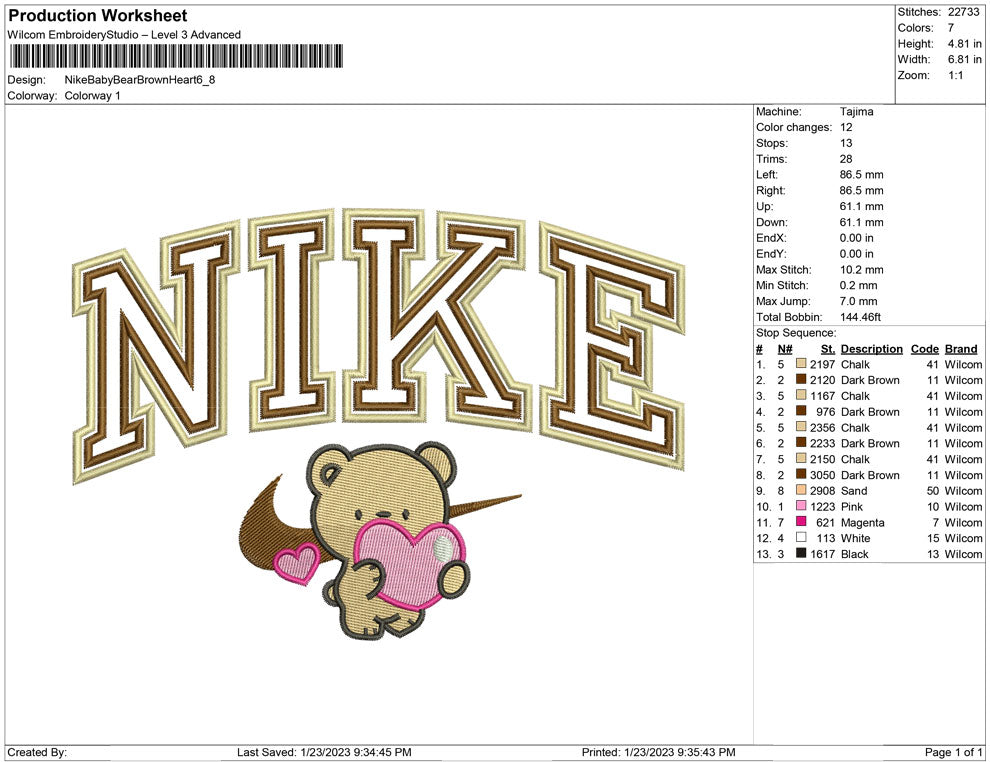Click the 'Sand' description in stop 9
This screenshot has height=762, width=990.
[854, 491]
